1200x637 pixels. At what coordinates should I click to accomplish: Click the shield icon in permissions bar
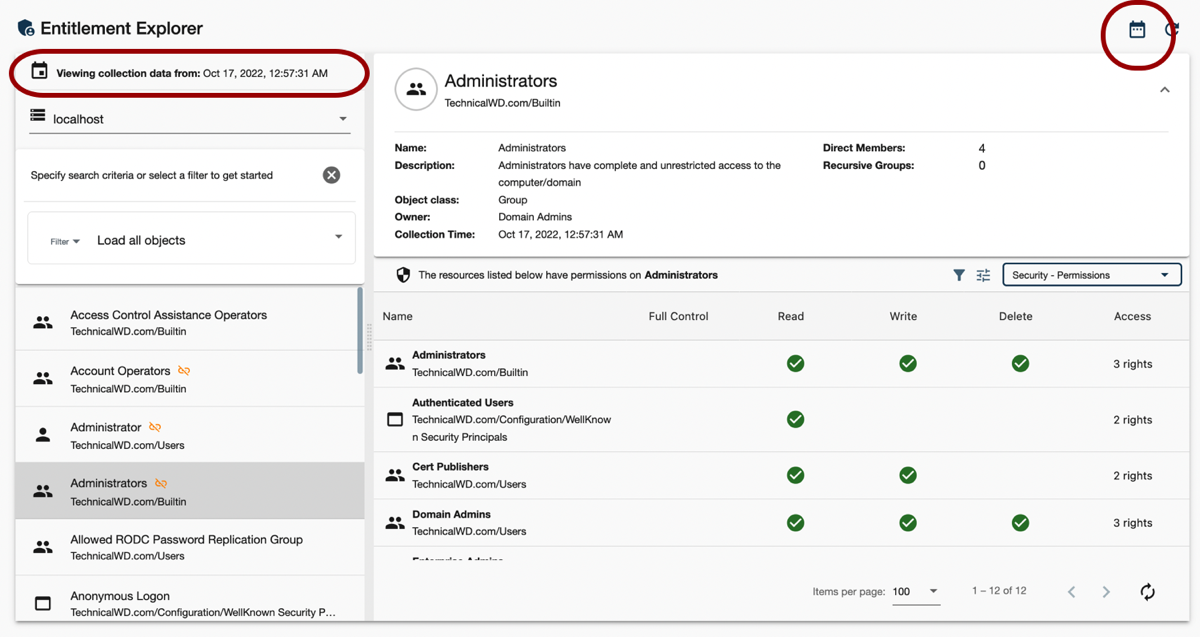pyautogui.click(x=404, y=275)
